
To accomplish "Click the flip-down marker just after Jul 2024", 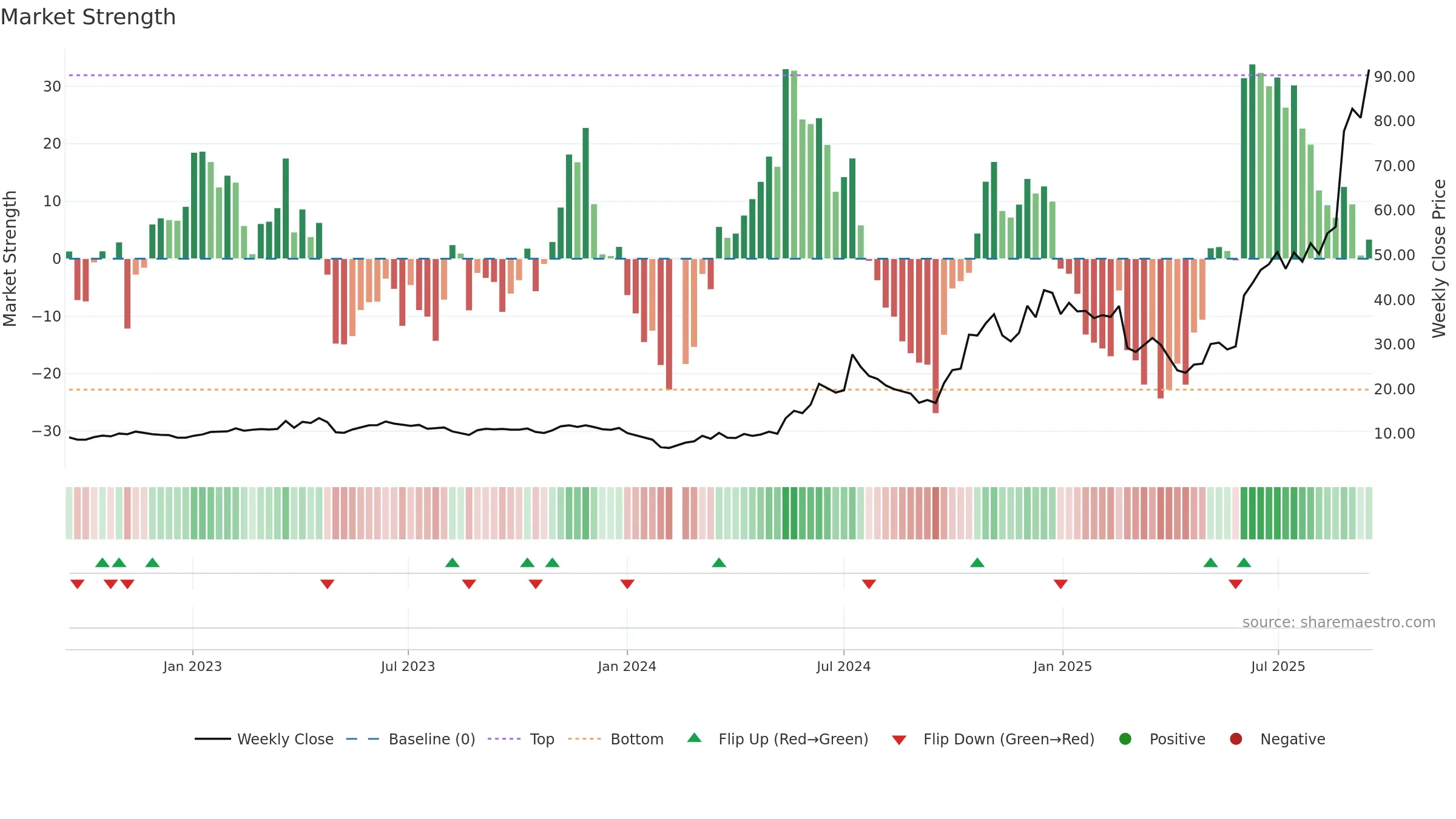I will click(869, 584).
